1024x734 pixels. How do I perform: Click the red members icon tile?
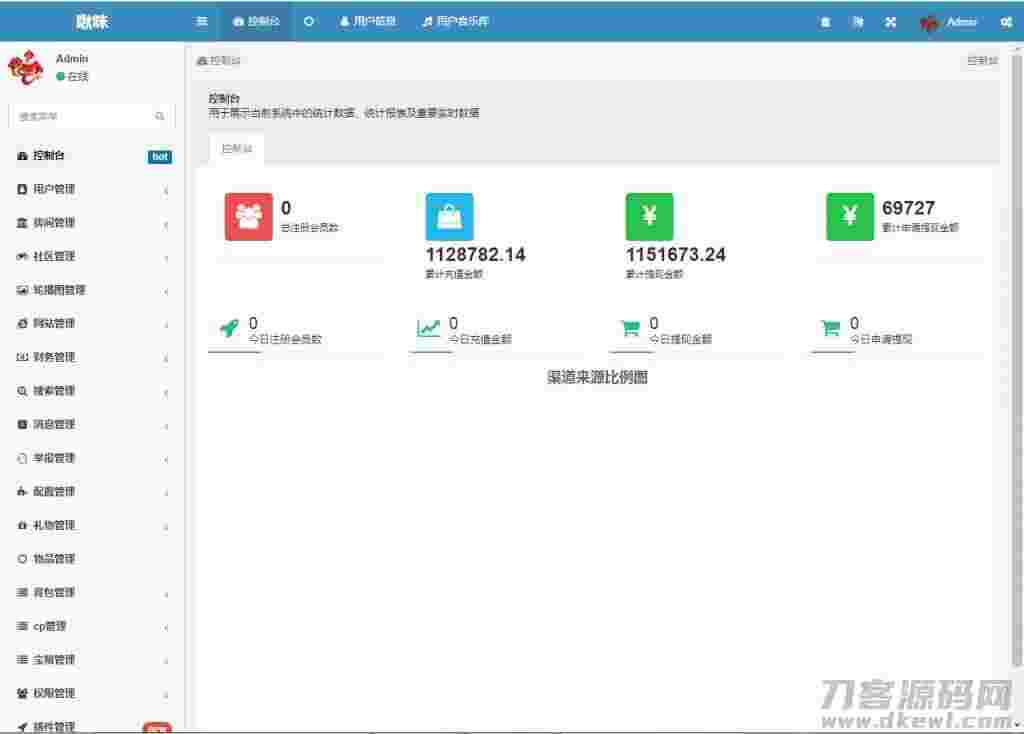point(249,216)
